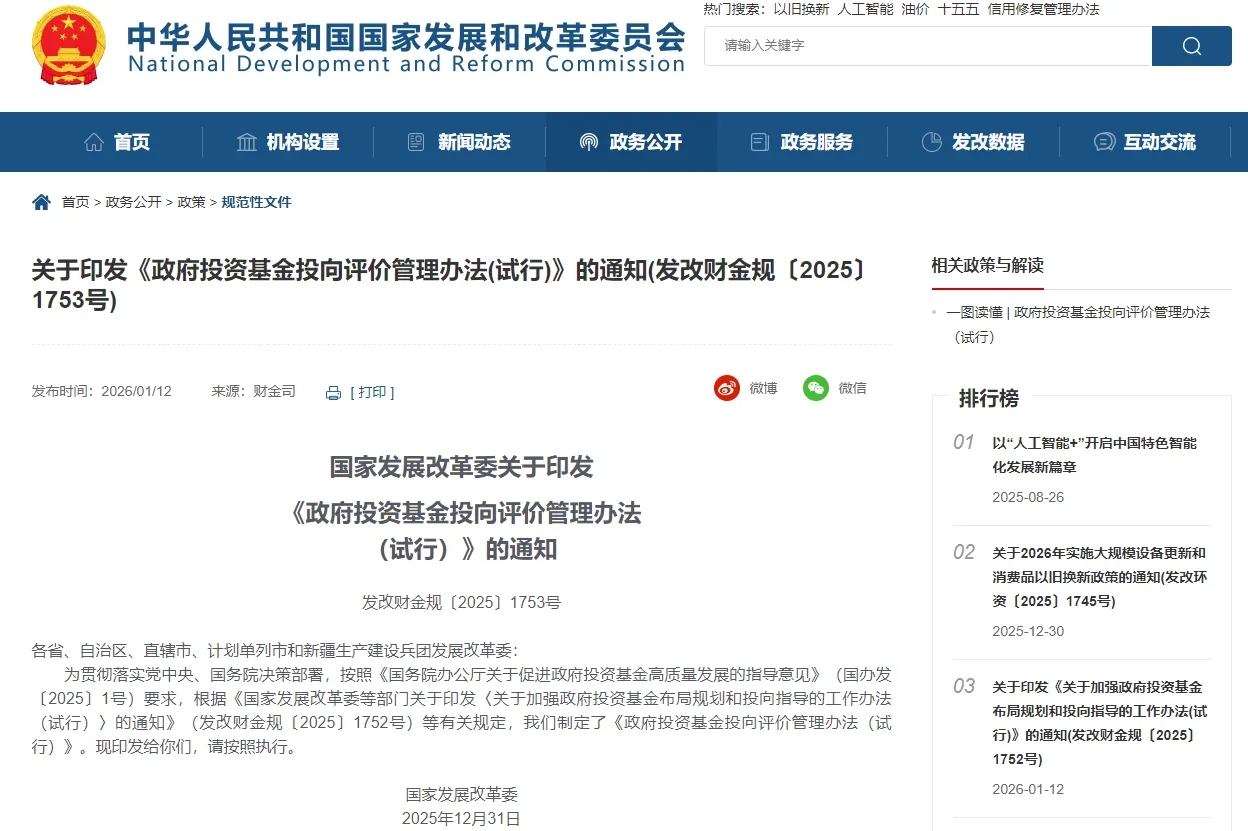The image size is (1248, 831).
Task: Click the site title 中华人民共和国国家发展和改革委员会
Action: (x=406, y=37)
